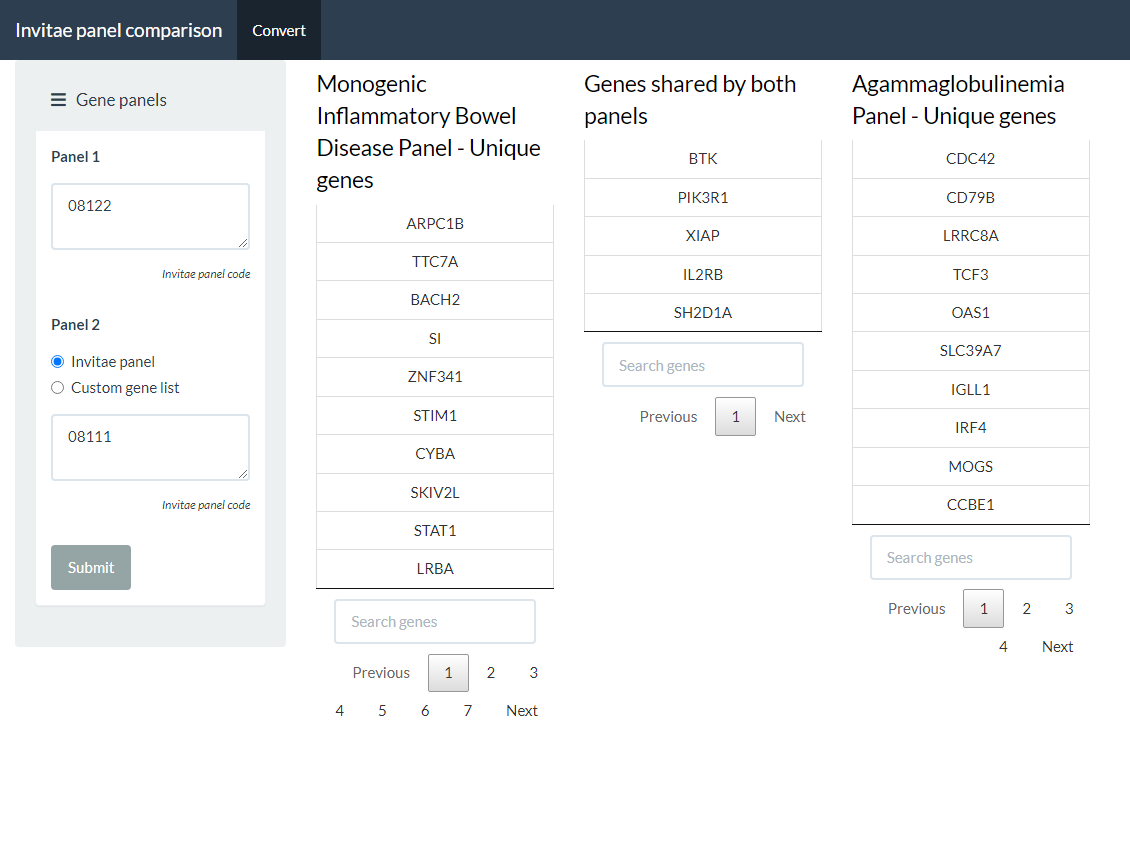Open the Convert tab
The image size is (1130, 864).
pyautogui.click(x=279, y=30)
